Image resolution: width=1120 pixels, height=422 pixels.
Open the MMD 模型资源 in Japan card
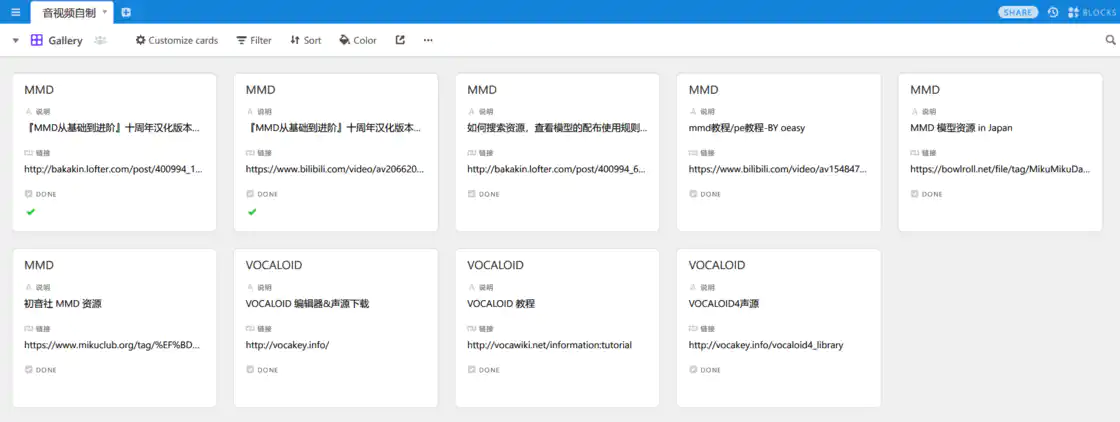coord(1000,152)
